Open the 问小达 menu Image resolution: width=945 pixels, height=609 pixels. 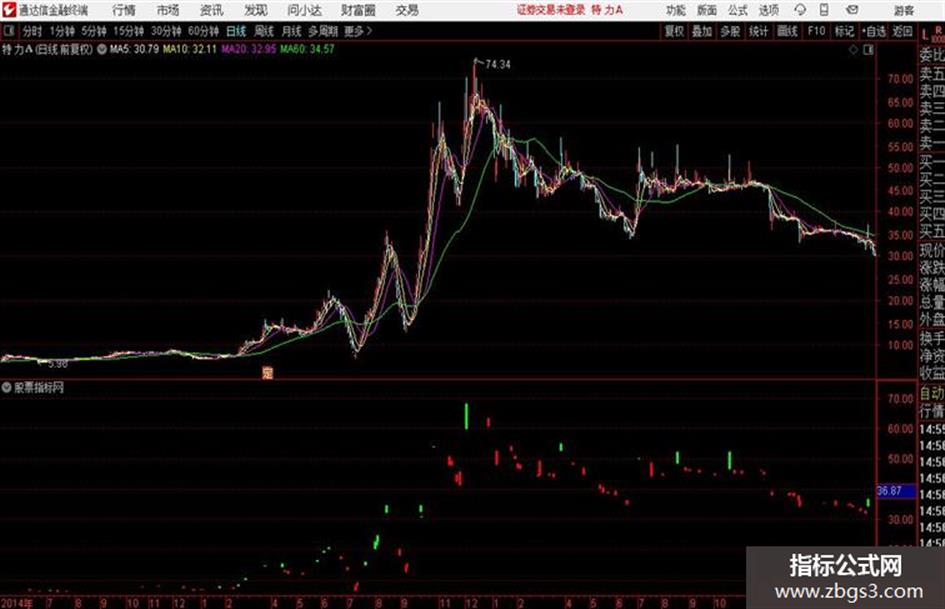coord(304,10)
